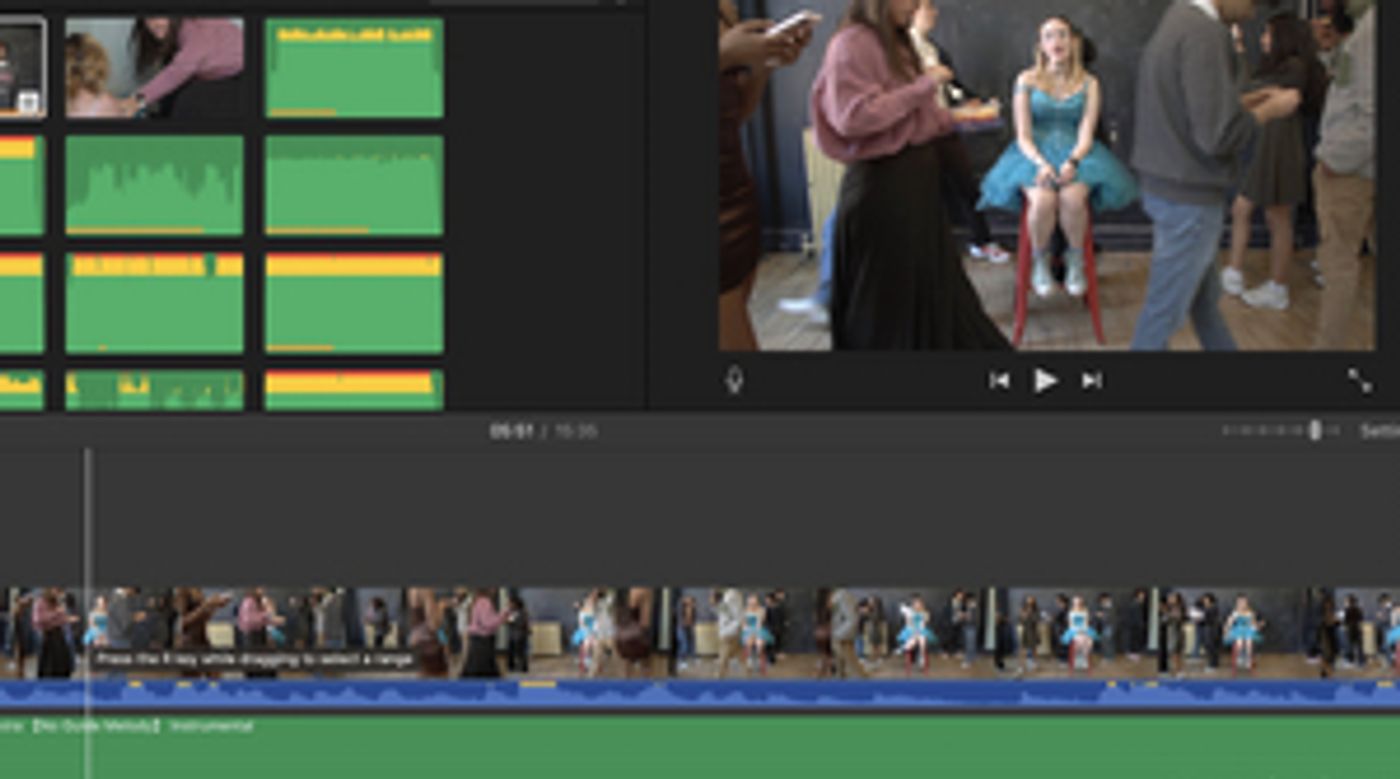Dismiss the R key range selection tooltip
Viewport: 1400px width, 779px height.
(x=253, y=658)
